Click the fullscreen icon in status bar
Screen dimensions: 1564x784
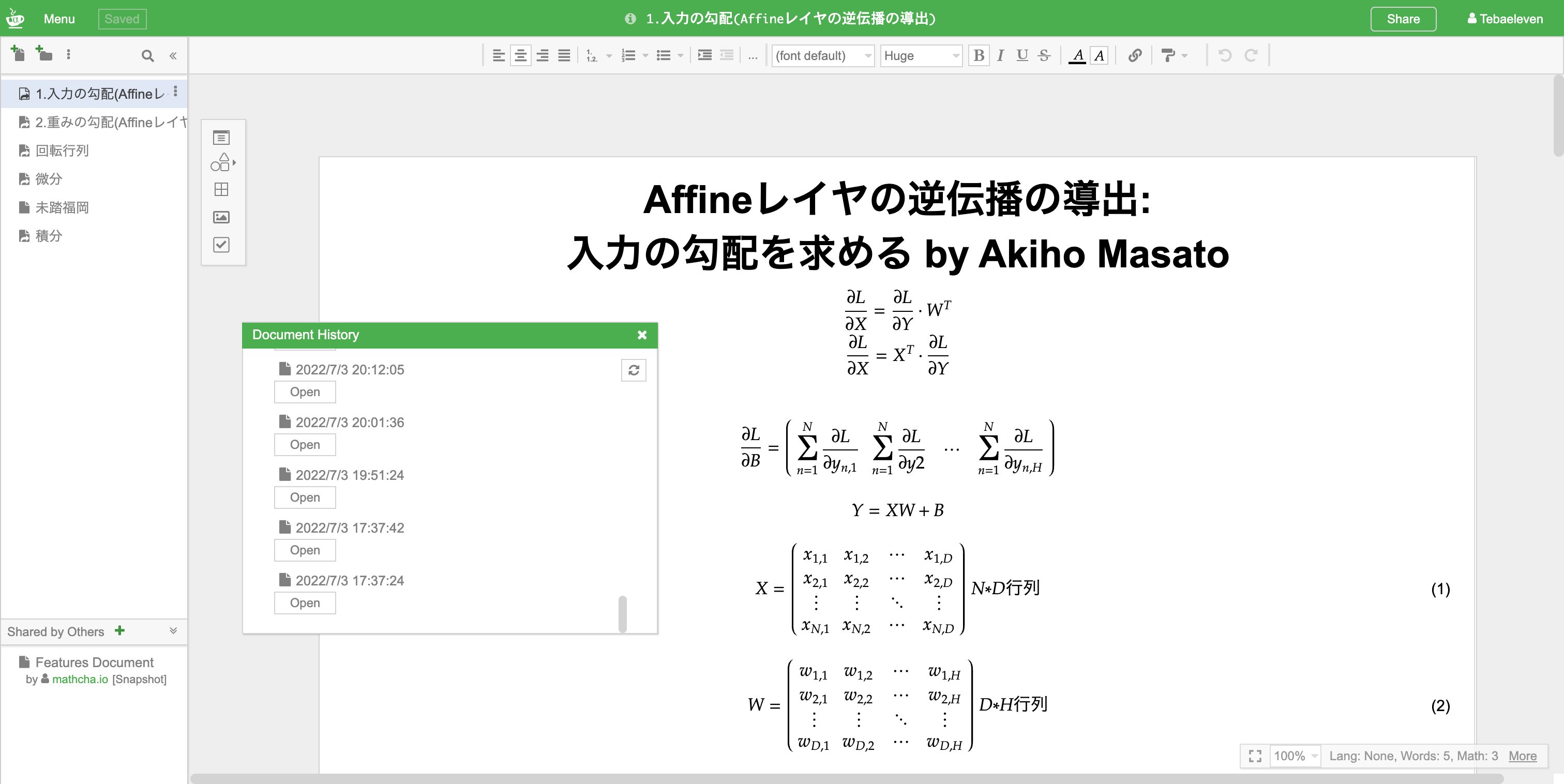coord(1255,756)
